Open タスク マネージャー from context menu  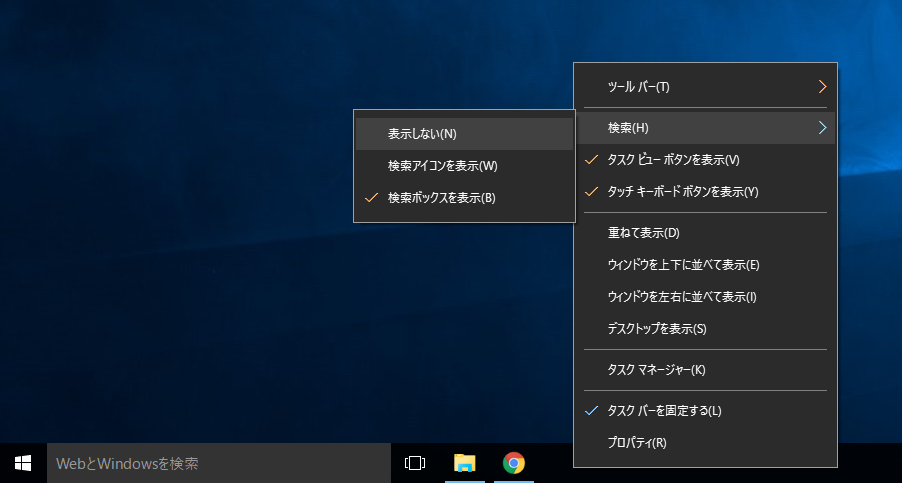click(656, 370)
